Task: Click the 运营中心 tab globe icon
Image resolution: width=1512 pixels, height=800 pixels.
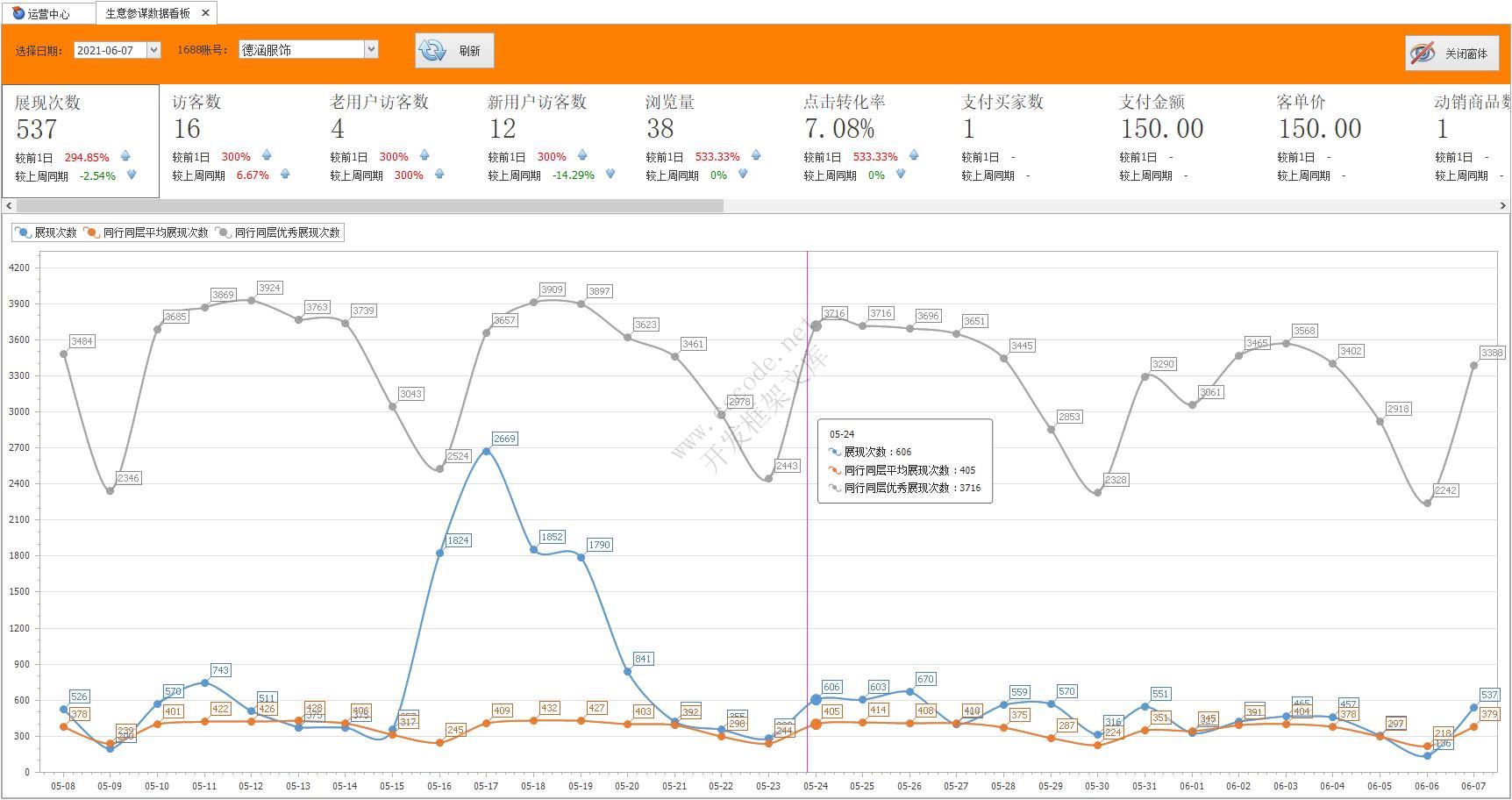Action: (18, 13)
